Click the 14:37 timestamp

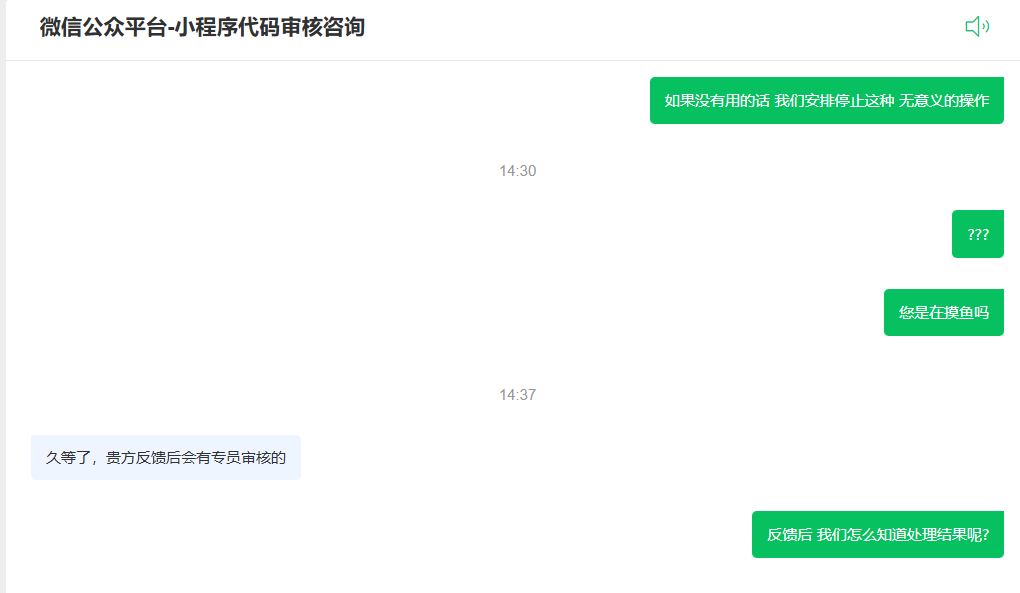coord(518,395)
